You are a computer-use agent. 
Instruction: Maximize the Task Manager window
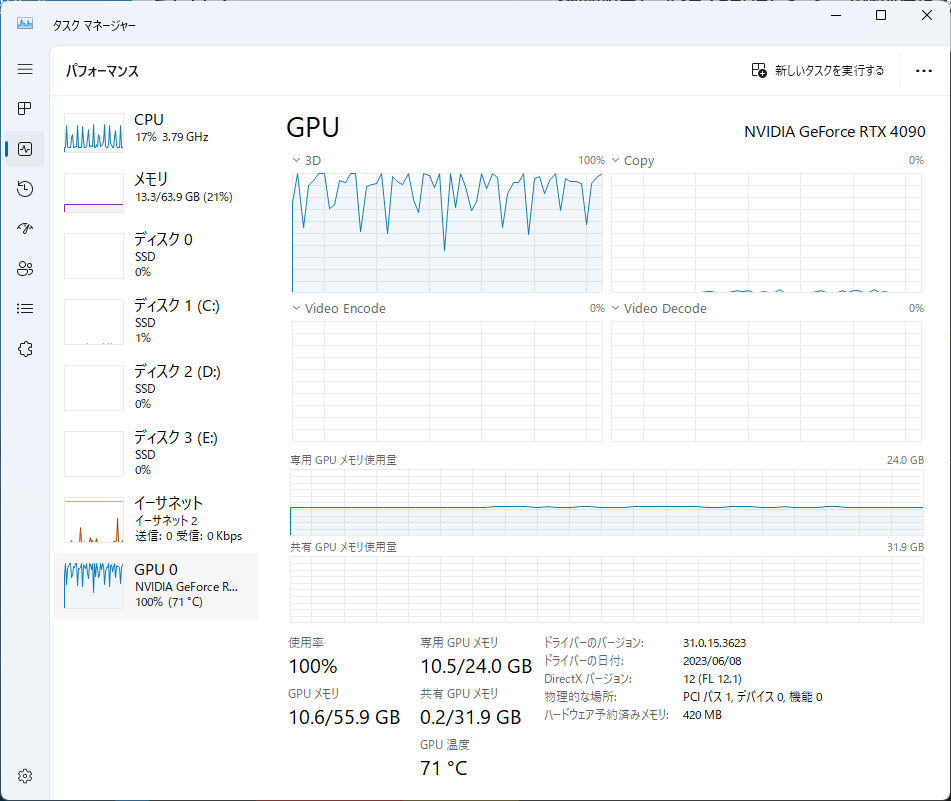pyautogui.click(x=881, y=16)
